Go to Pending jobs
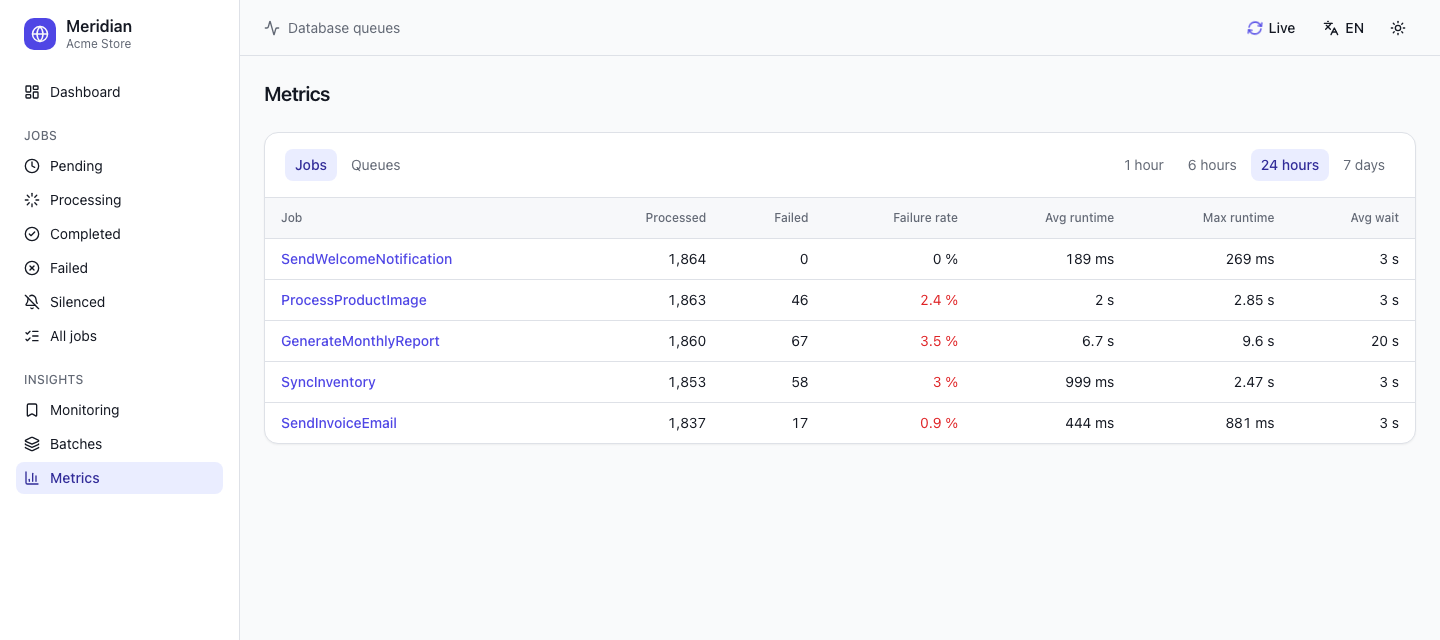The width and height of the screenshot is (1440, 640). (119, 166)
